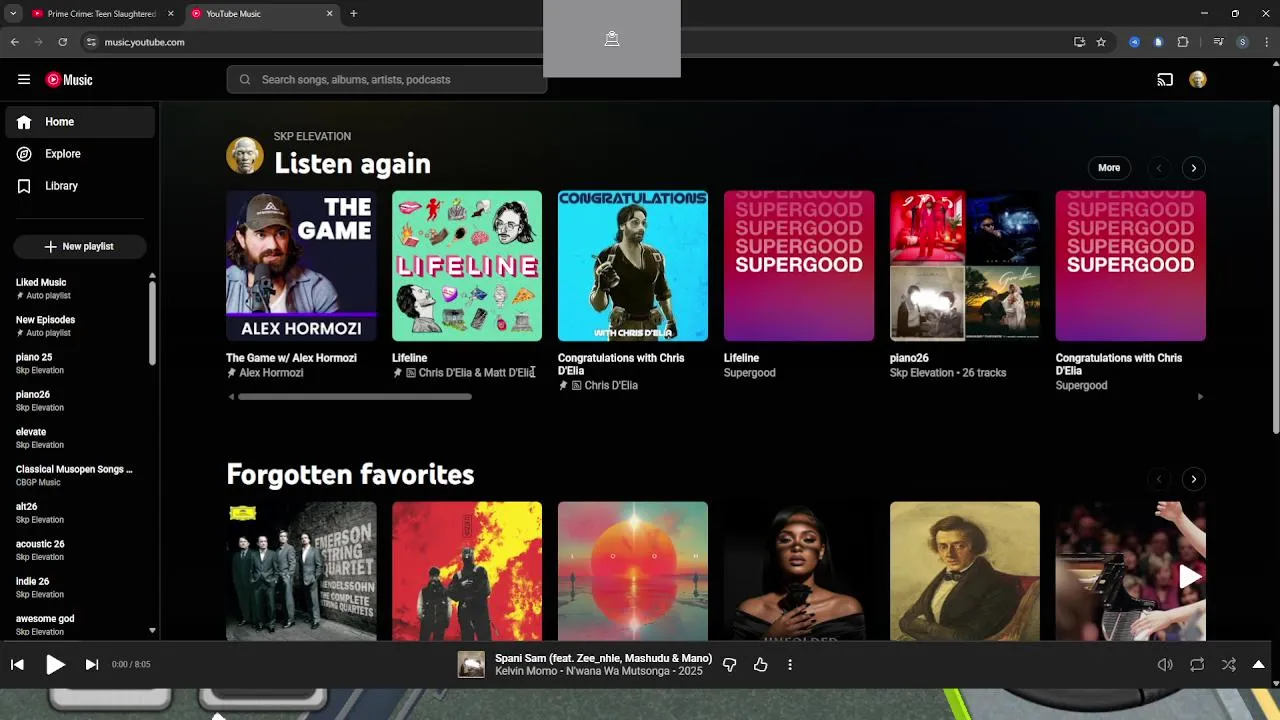Screen dimensions: 1280x720
Task: Click the main page vertical scrollbar
Action: (1275, 268)
